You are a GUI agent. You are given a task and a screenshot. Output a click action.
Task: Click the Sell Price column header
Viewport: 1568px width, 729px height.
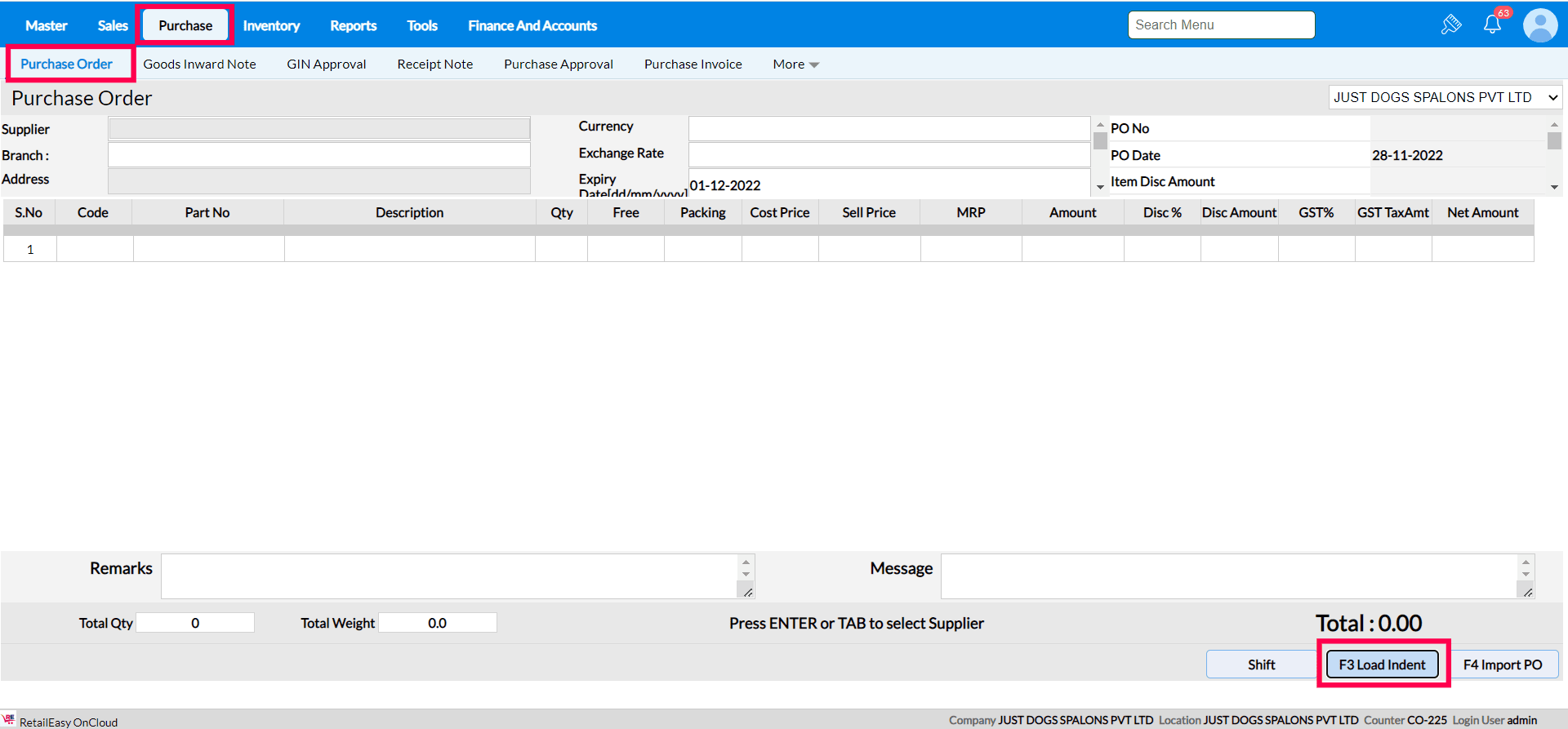coord(869,212)
